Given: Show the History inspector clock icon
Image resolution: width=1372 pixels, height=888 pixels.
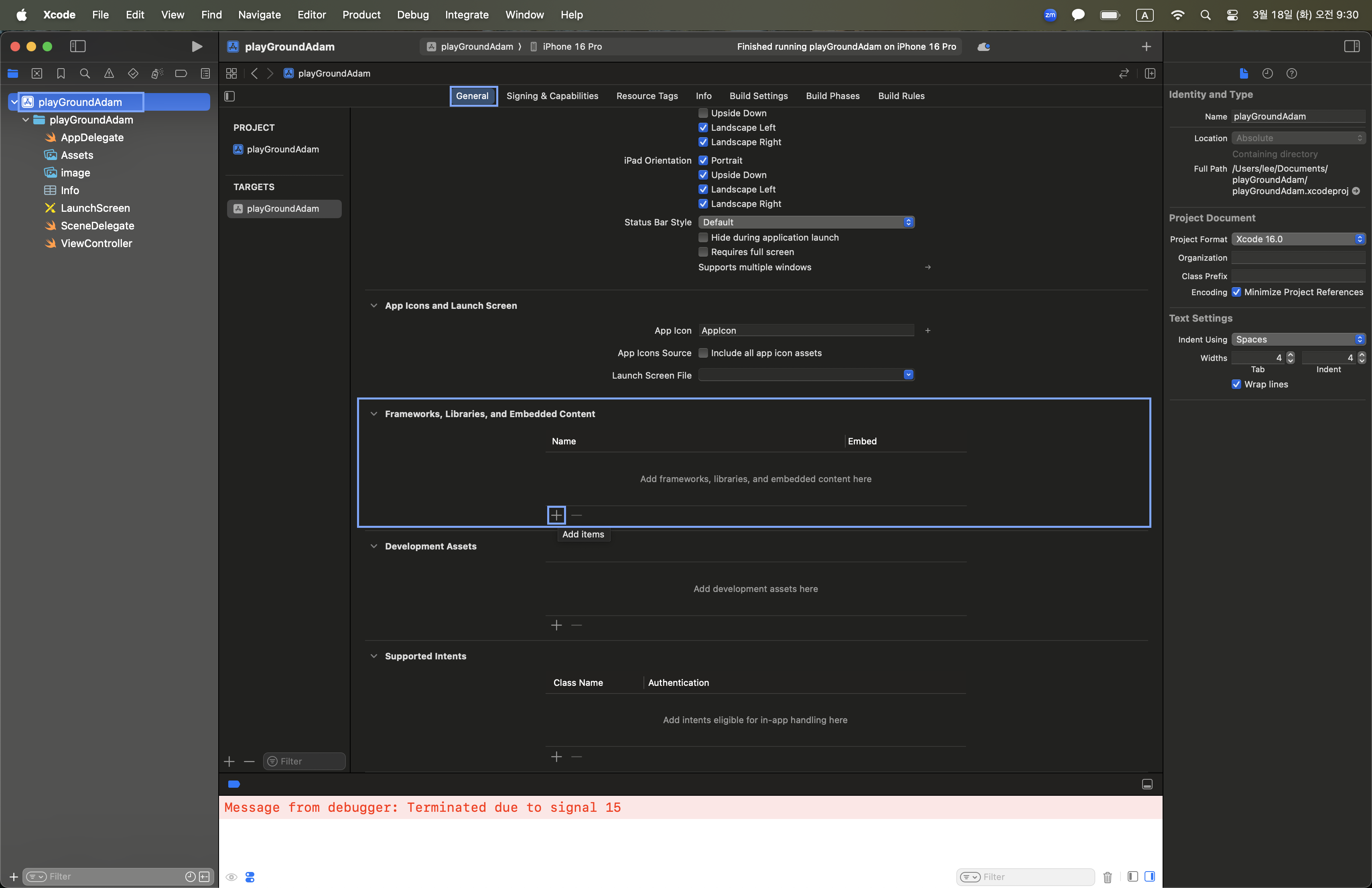Looking at the screenshot, I should click(x=1267, y=73).
